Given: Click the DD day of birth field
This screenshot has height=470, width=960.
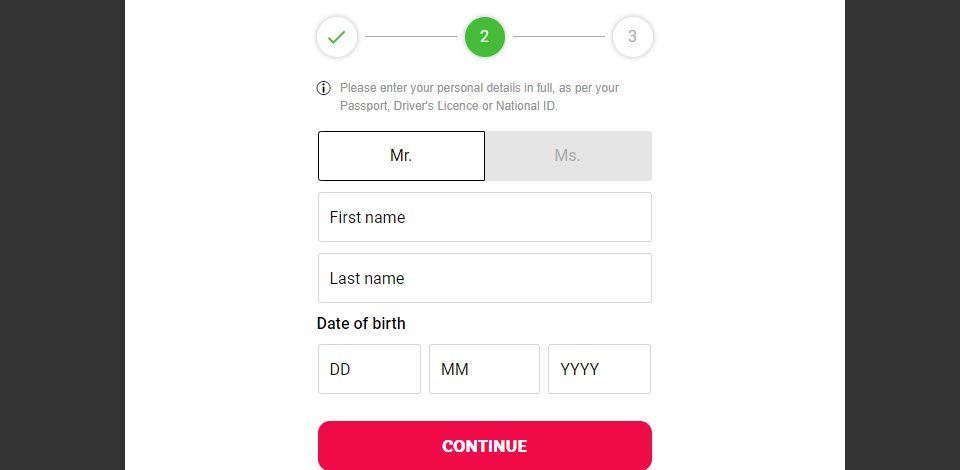Looking at the screenshot, I should point(369,369).
